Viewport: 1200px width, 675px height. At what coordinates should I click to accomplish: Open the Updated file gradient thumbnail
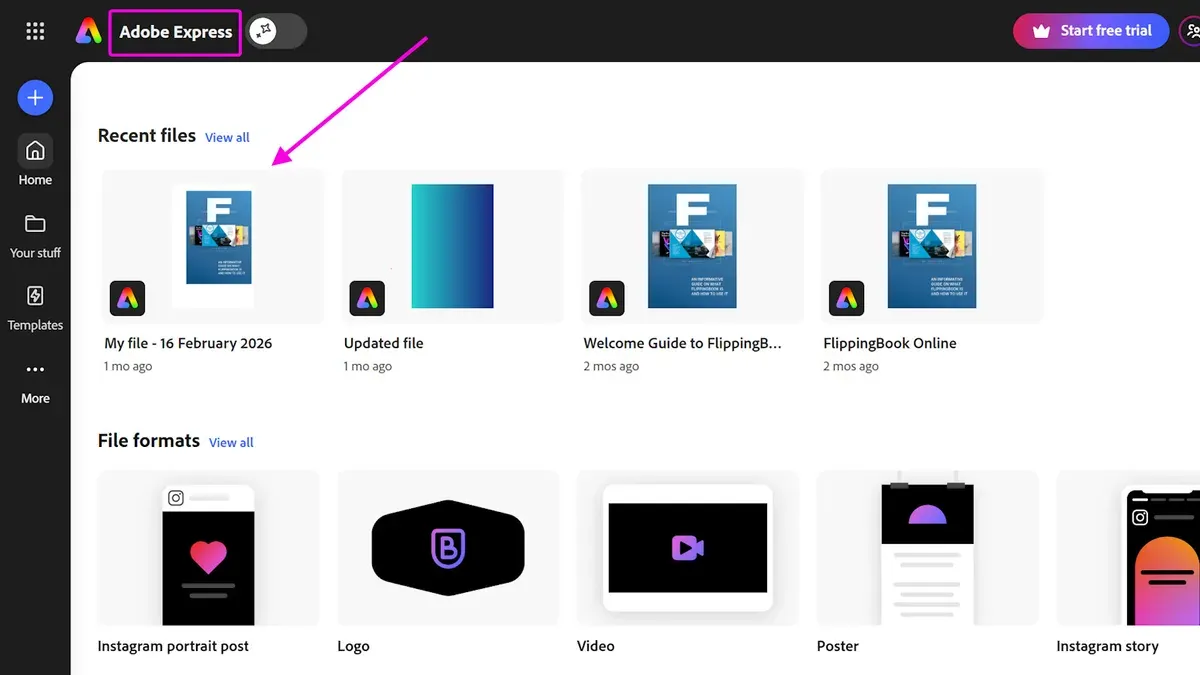click(453, 246)
